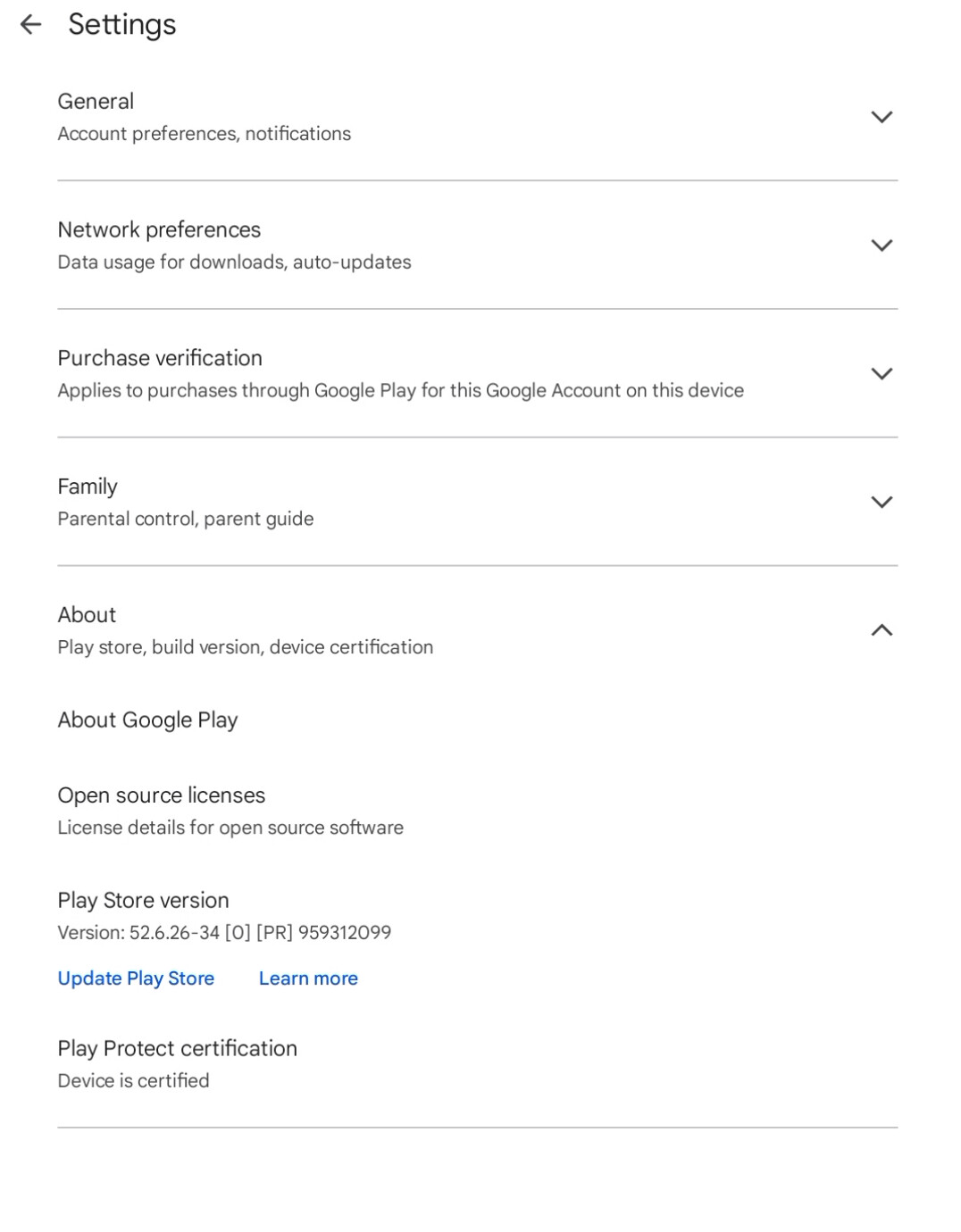Tap the Network preferences title
The height and width of the screenshot is (1232, 961).
[x=159, y=230]
